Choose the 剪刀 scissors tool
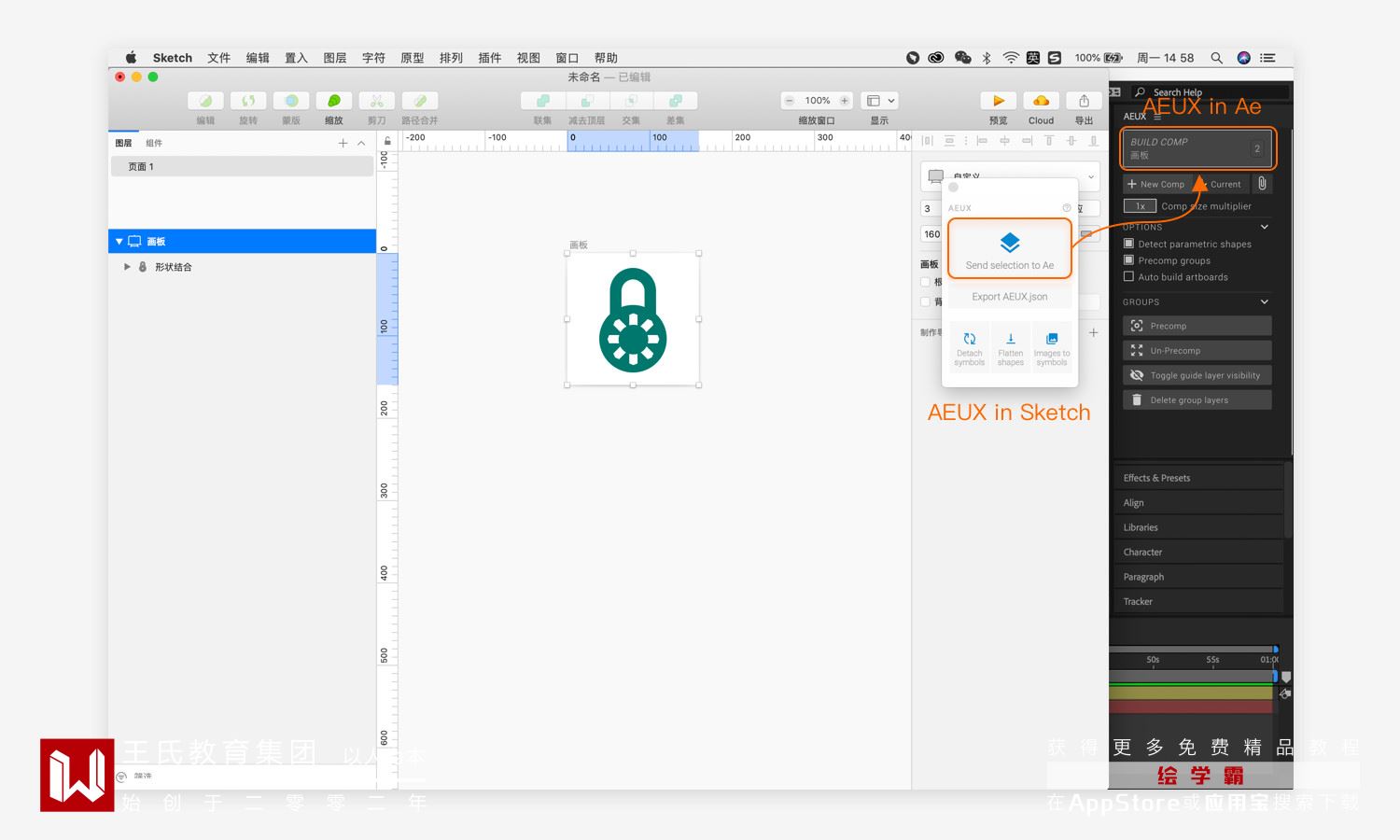The width and height of the screenshot is (1400, 840). pos(377,101)
